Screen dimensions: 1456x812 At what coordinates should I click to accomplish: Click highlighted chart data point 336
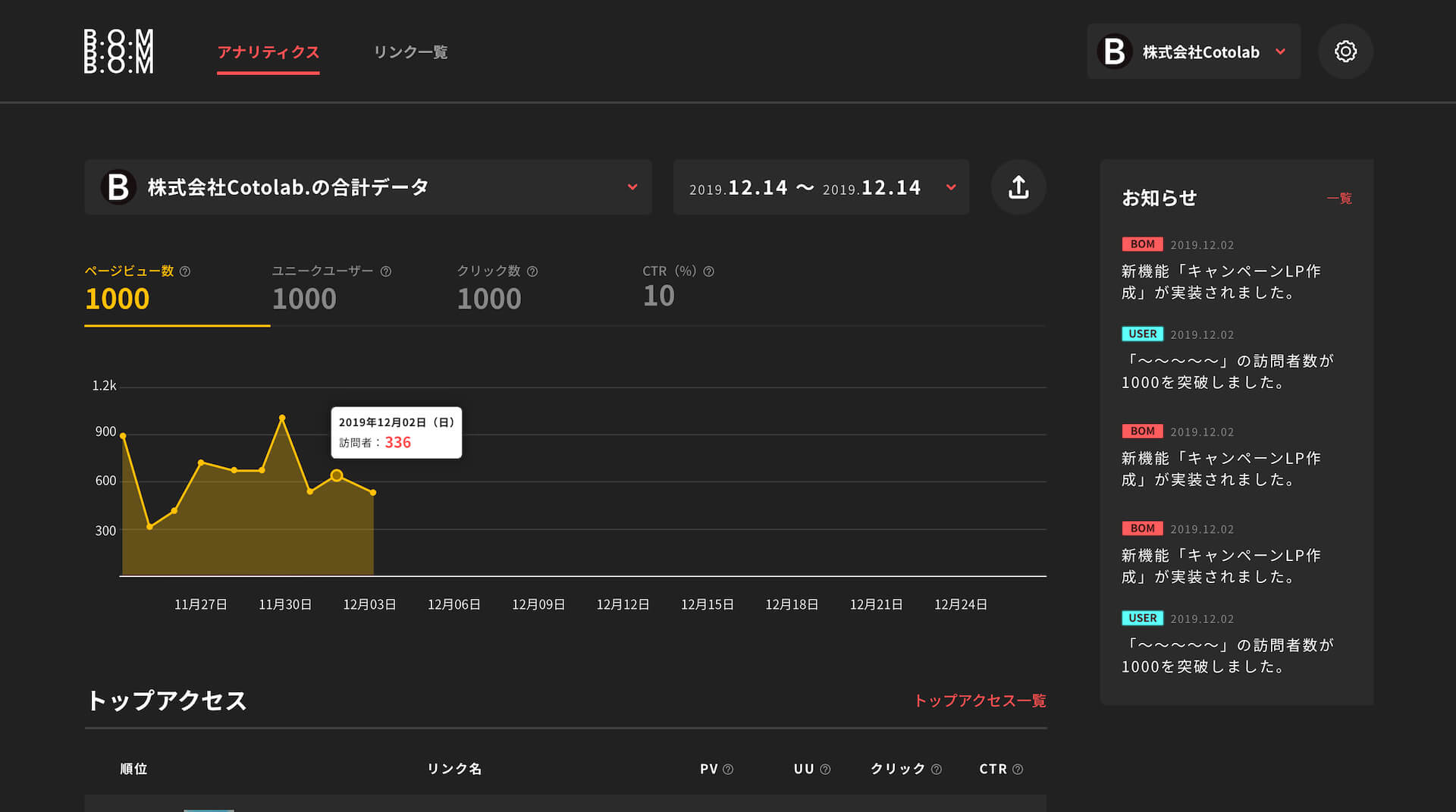[337, 475]
